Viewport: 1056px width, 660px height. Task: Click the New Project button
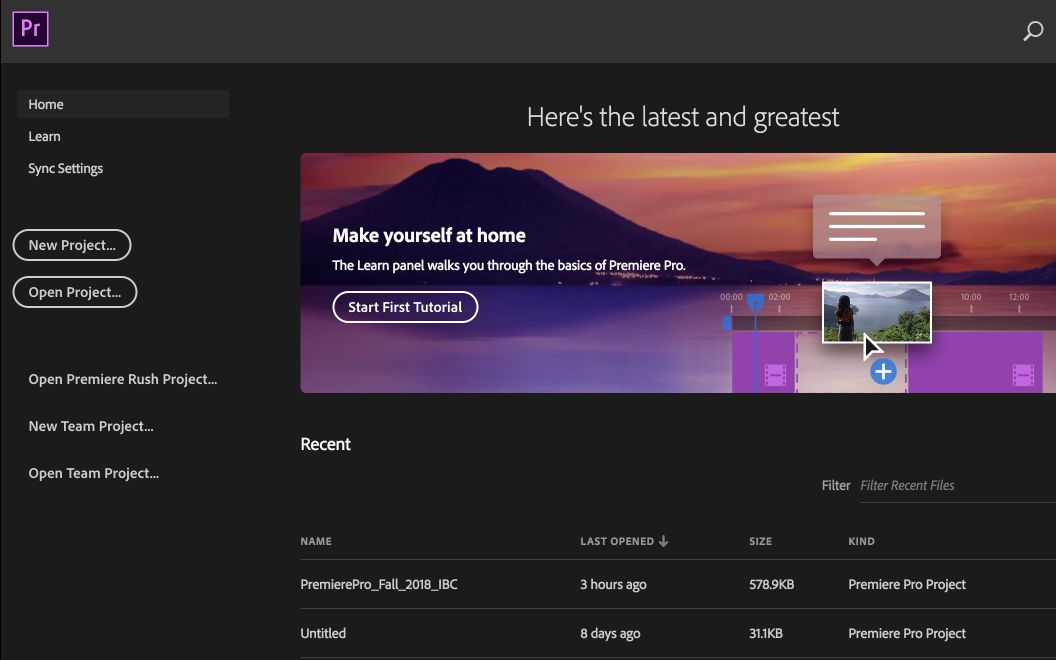pyautogui.click(x=72, y=245)
